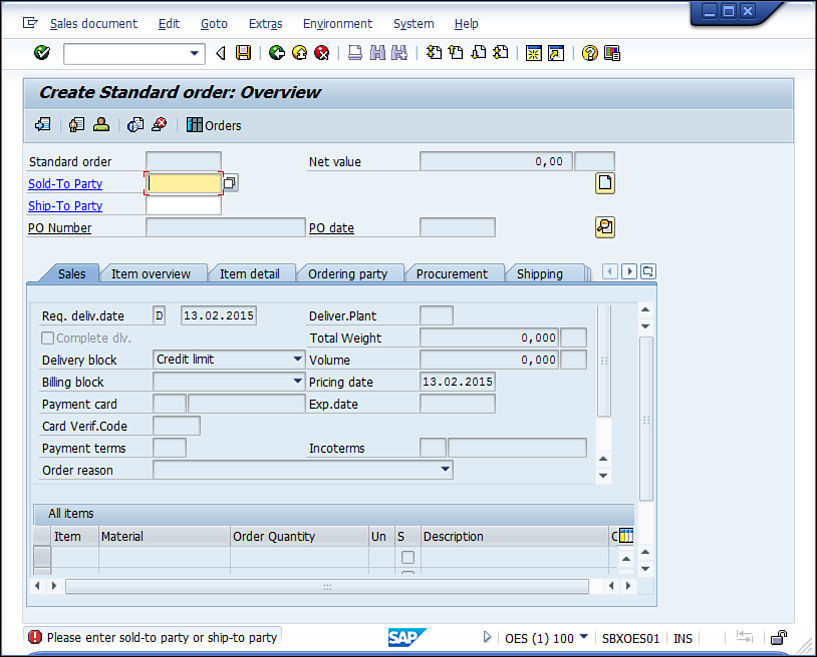Click the yellow Exit arrow icon
Image resolution: width=817 pixels, height=657 pixels.
[x=300, y=53]
